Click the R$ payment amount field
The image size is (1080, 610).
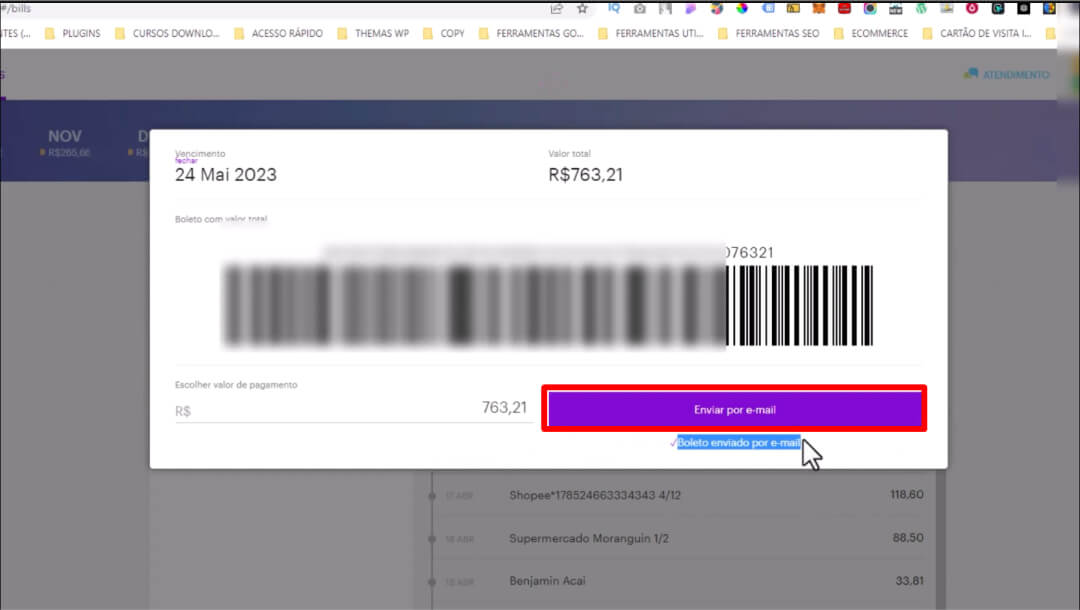click(350, 408)
